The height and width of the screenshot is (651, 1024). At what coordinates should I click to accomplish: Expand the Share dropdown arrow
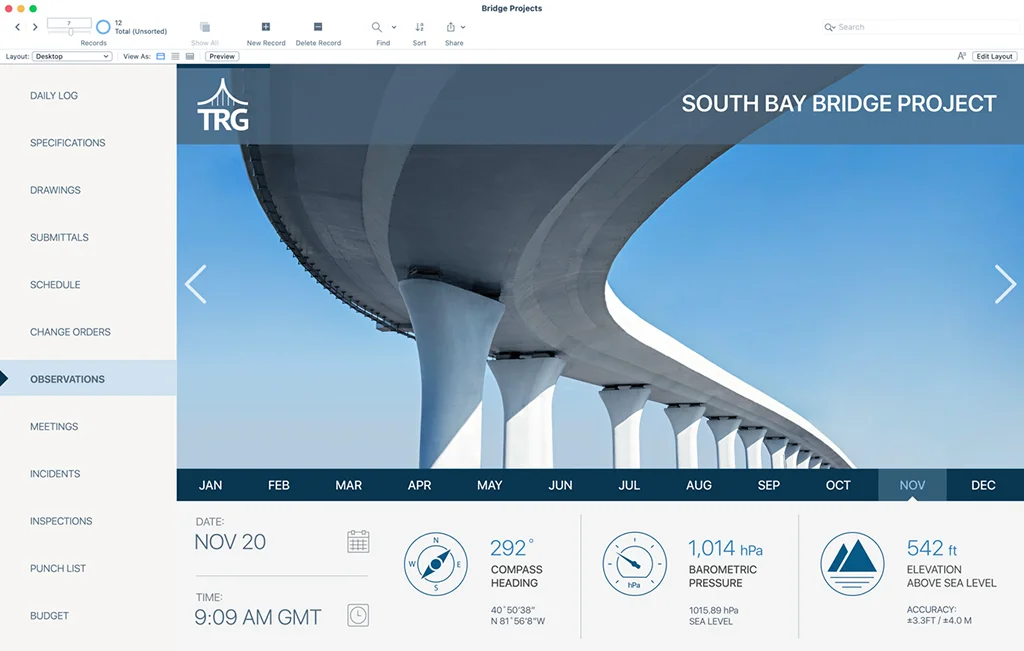click(463, 28)
